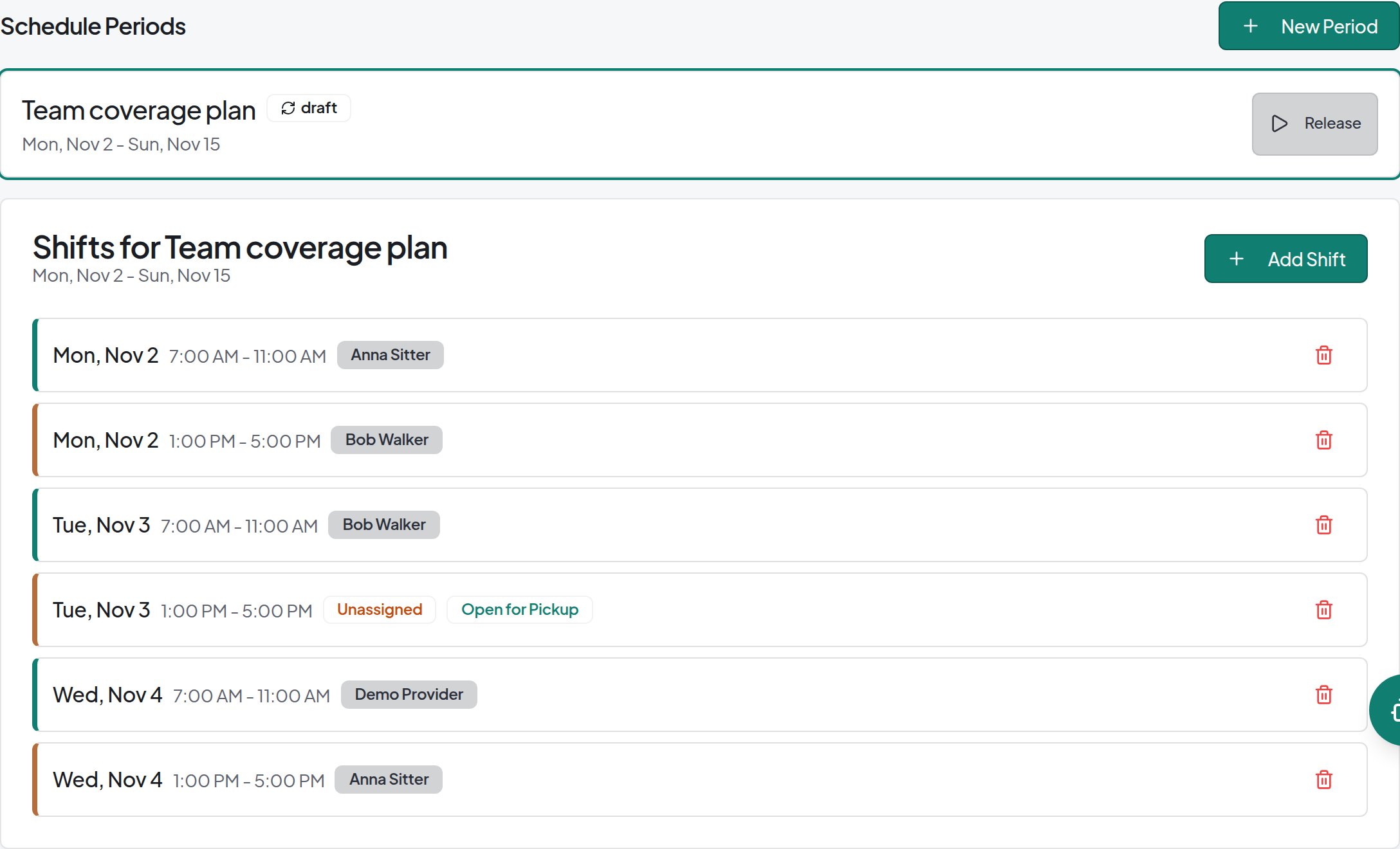Click the Anna Sitter badge on Mon, Nov 2
1400x849 pixels.
click(391, 355)
